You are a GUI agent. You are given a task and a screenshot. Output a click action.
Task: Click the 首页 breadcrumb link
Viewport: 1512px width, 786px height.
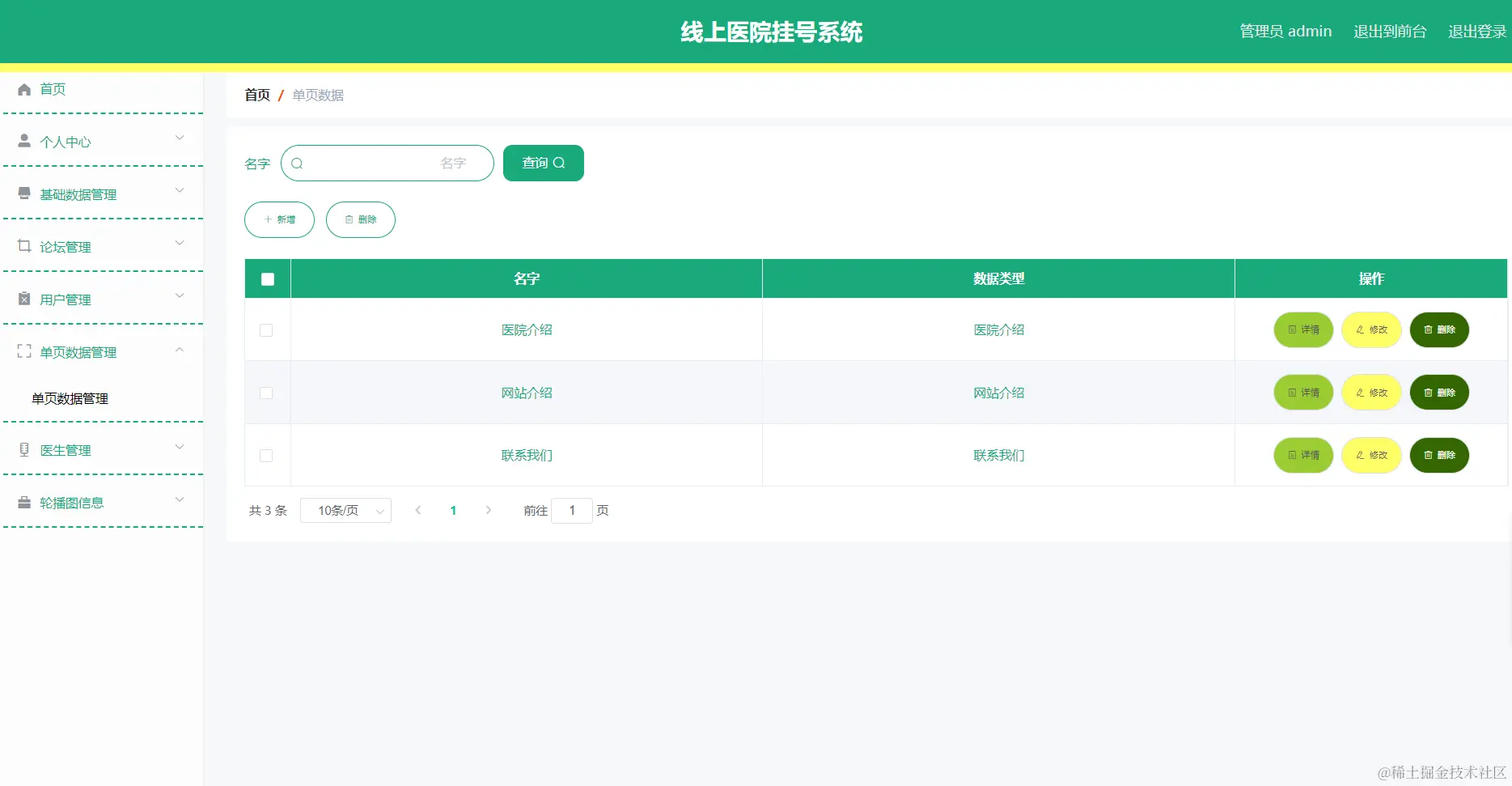click(x=257, y=95)
